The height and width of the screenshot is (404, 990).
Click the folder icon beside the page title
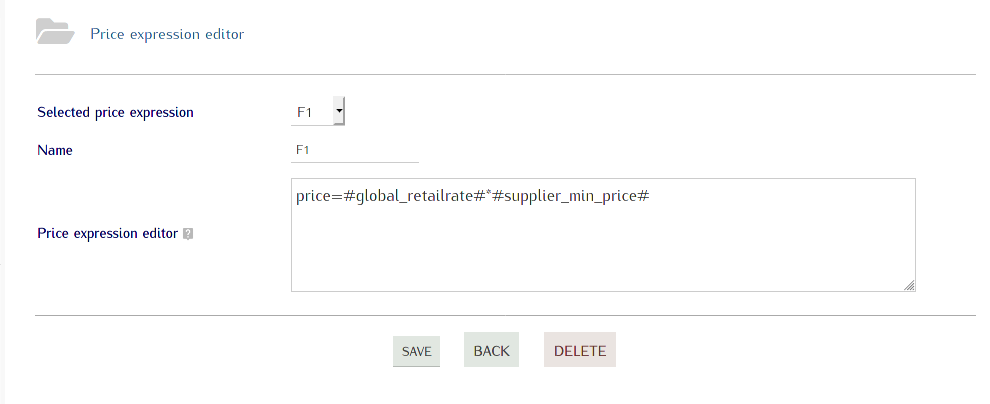click(55, 32)
